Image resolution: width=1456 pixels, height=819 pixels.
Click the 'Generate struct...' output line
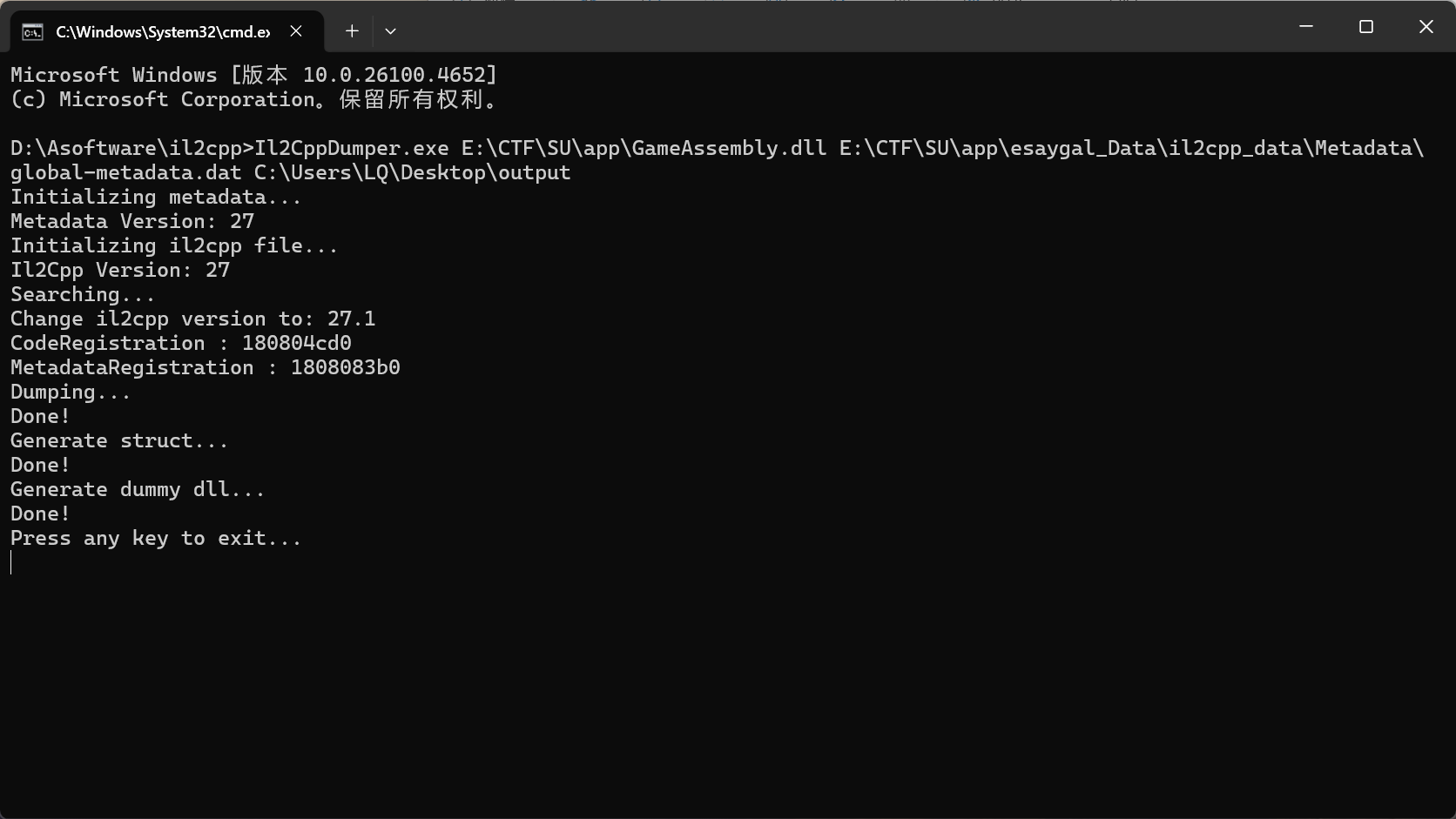click(x=119, y=441)
